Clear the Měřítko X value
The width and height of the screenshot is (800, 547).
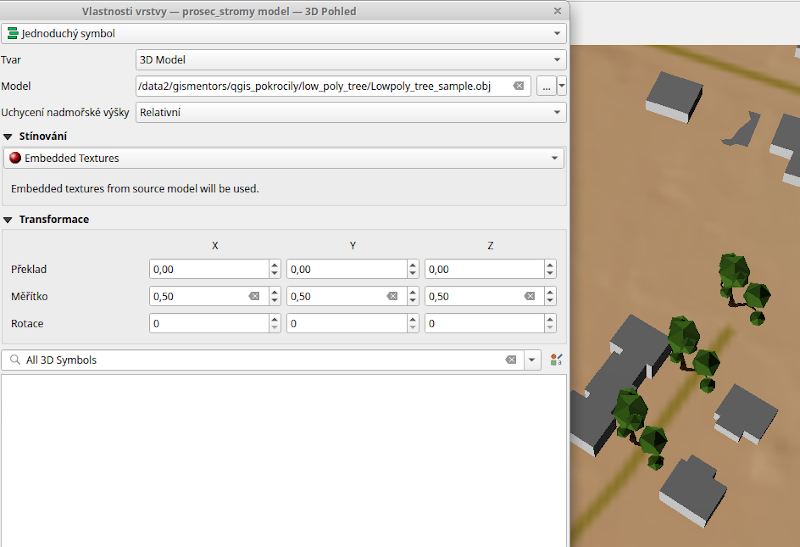point(254,296)
